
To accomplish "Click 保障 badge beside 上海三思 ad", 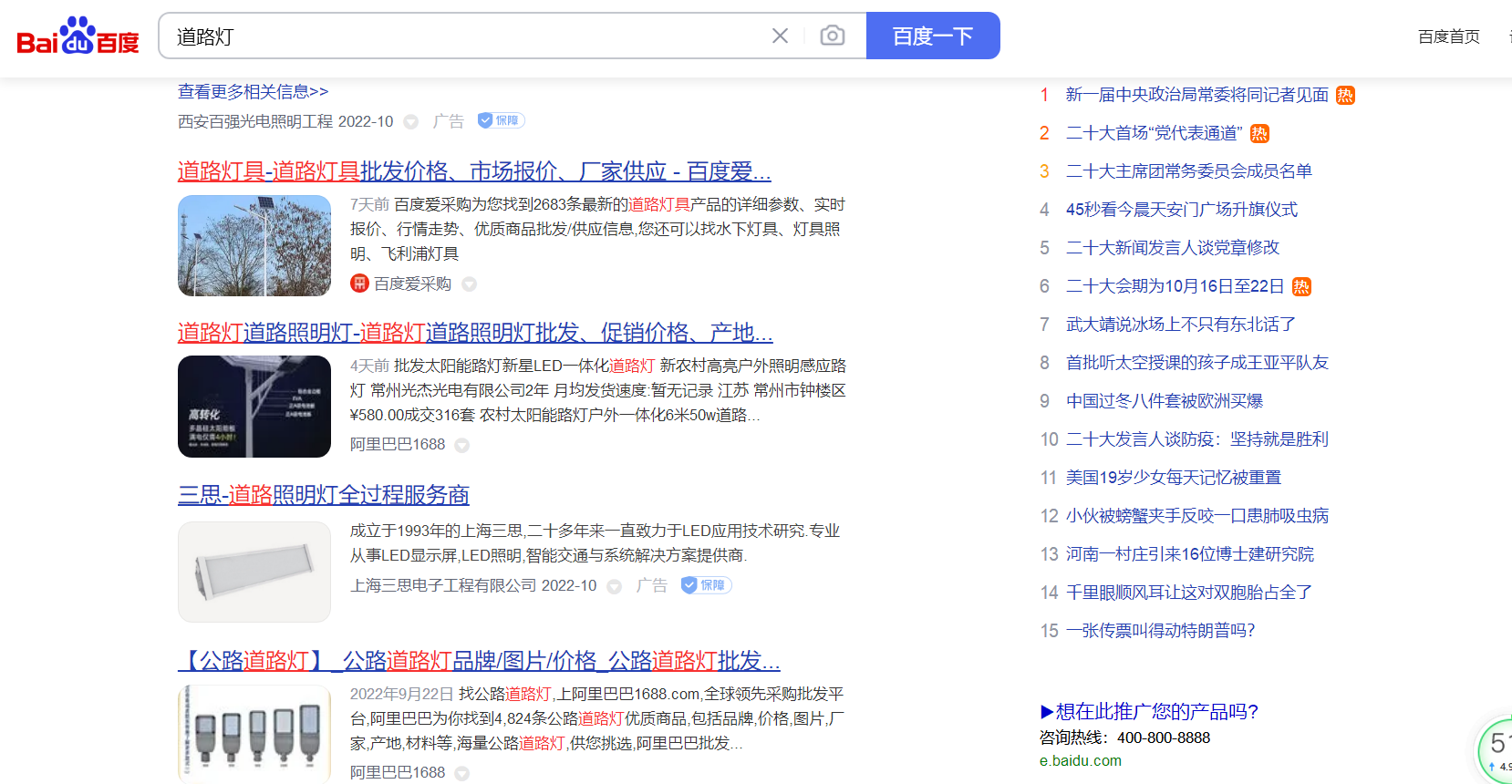I will (x=706, y=585).
